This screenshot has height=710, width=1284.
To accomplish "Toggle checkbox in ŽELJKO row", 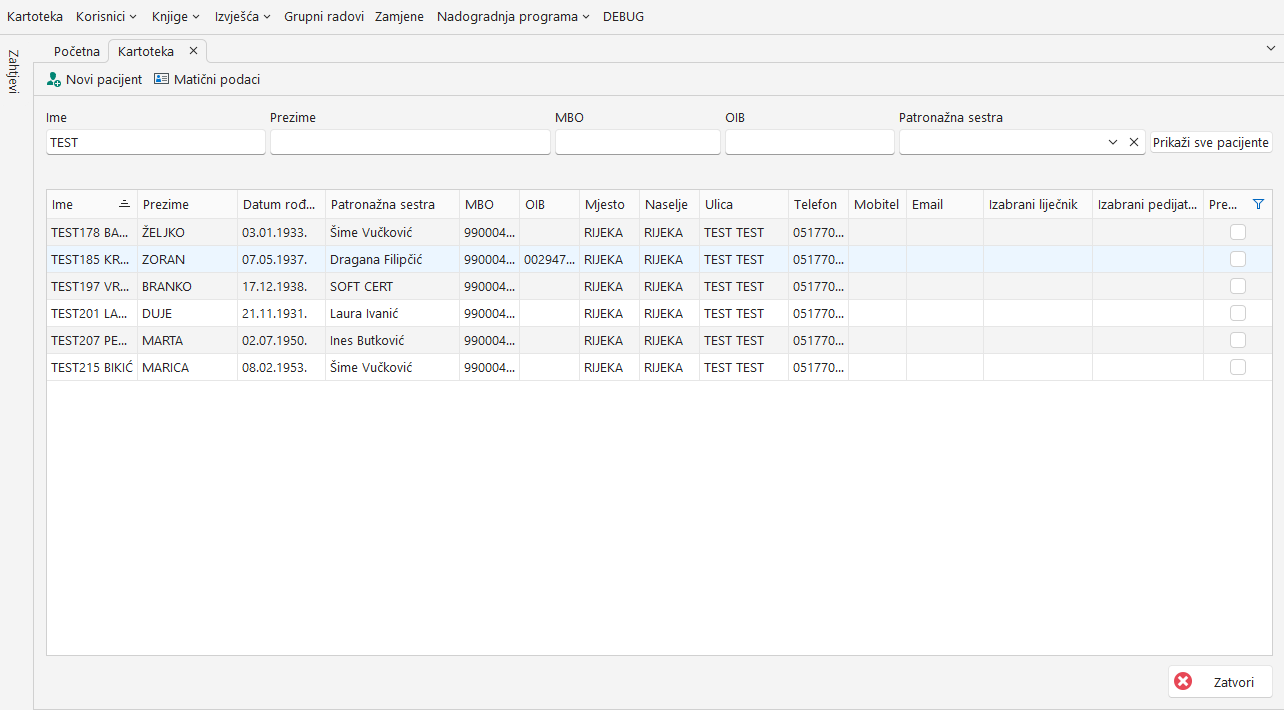I will [1238, 232].
